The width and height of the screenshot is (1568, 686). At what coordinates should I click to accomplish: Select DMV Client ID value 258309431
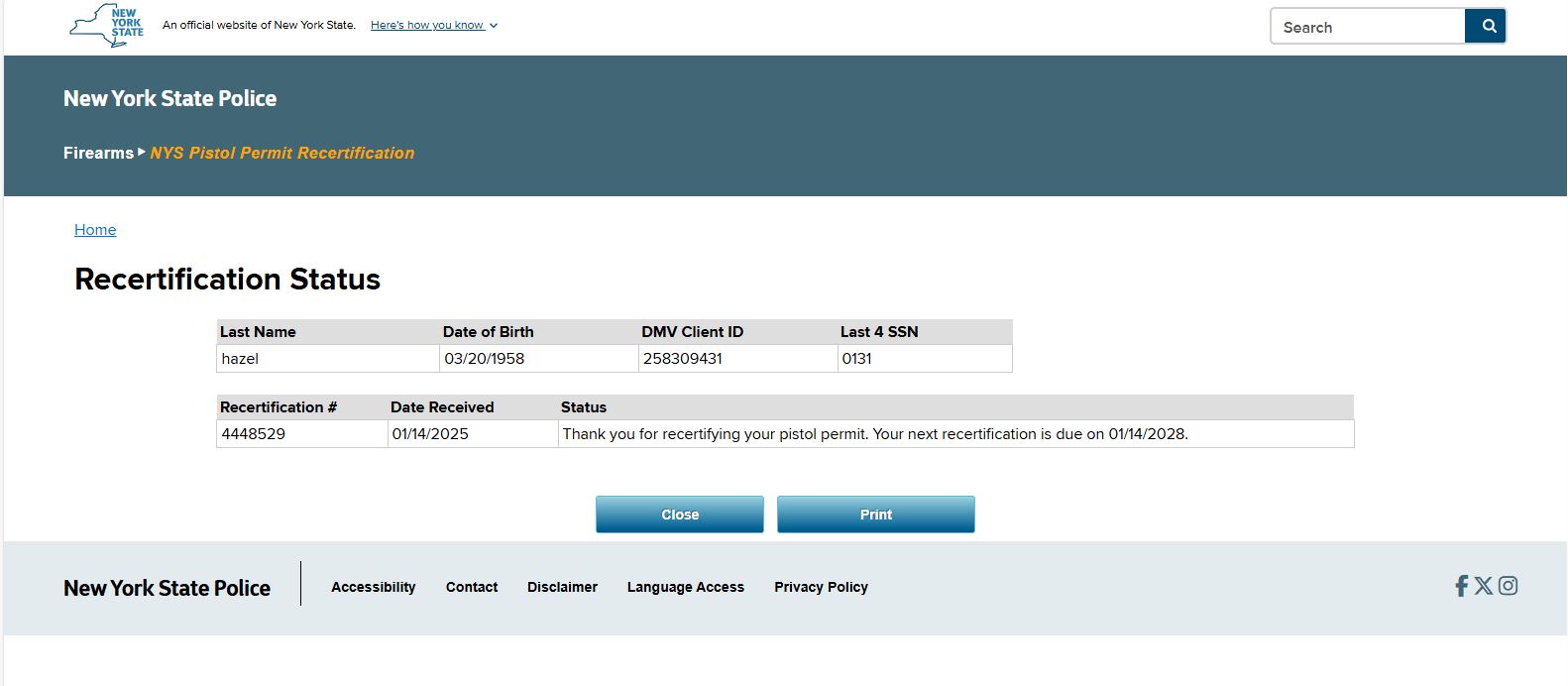(738, 359)
